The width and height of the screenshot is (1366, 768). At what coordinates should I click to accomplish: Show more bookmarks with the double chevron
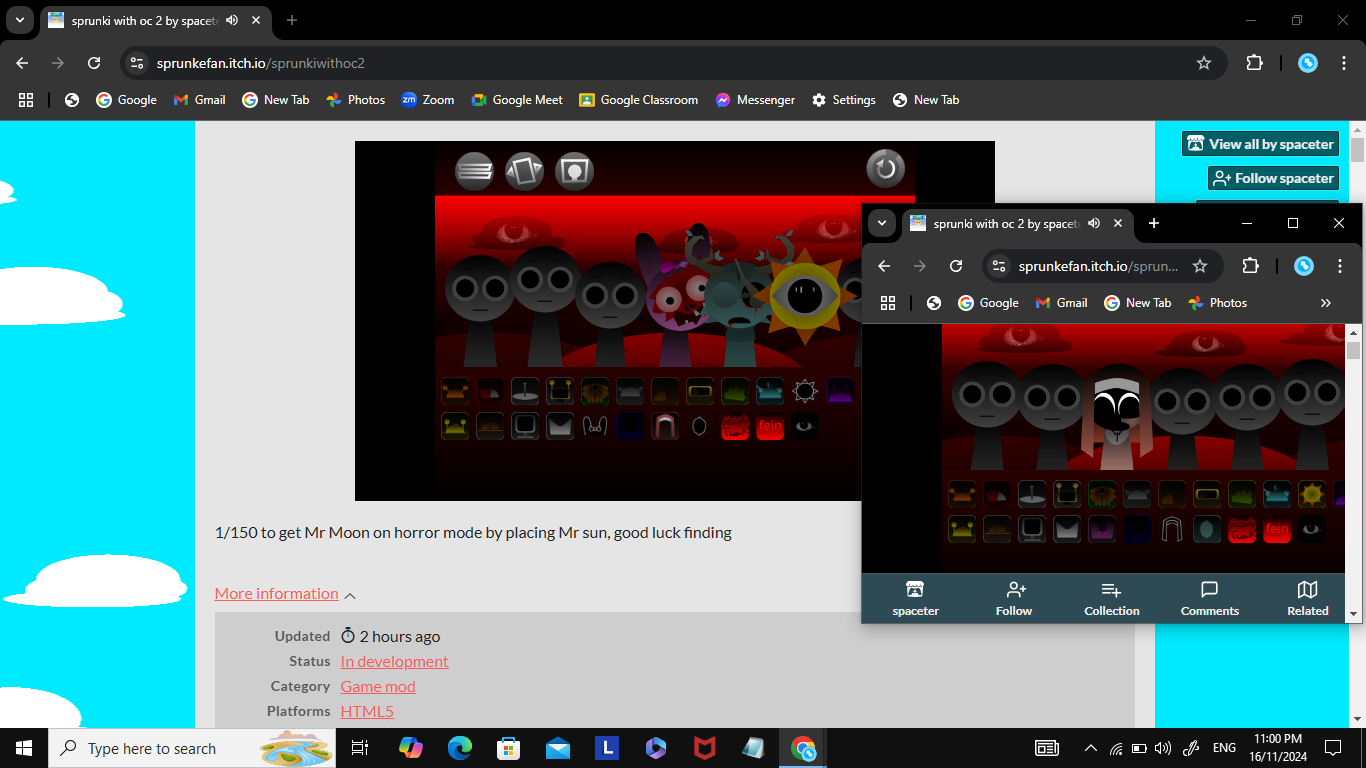(1326, 303)
